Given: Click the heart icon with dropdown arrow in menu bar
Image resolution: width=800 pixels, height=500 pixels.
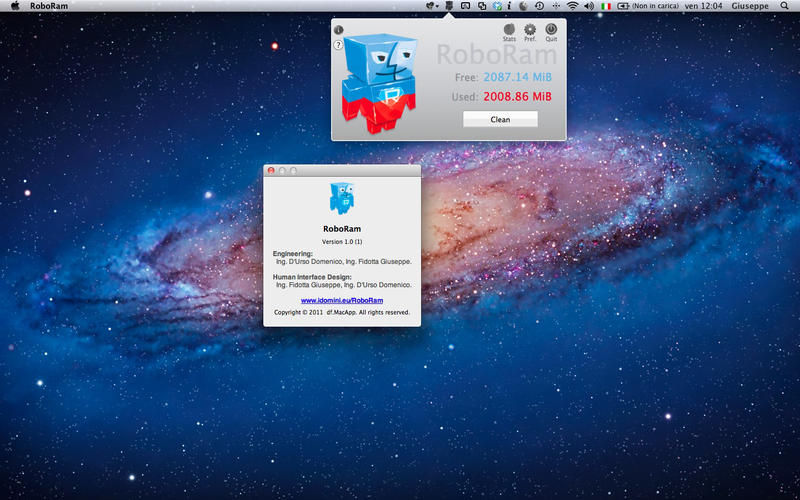Looking at the screenshot, I should pos(433,6).
